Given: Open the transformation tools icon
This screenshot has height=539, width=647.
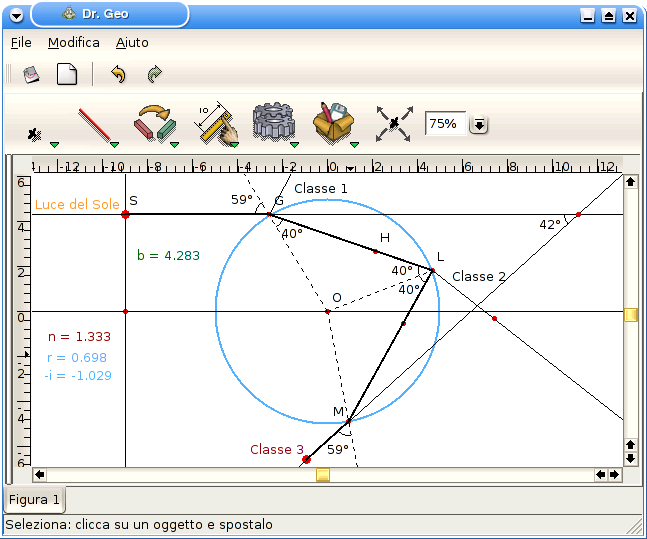Looking at the screenshot, I should [156, 124].
